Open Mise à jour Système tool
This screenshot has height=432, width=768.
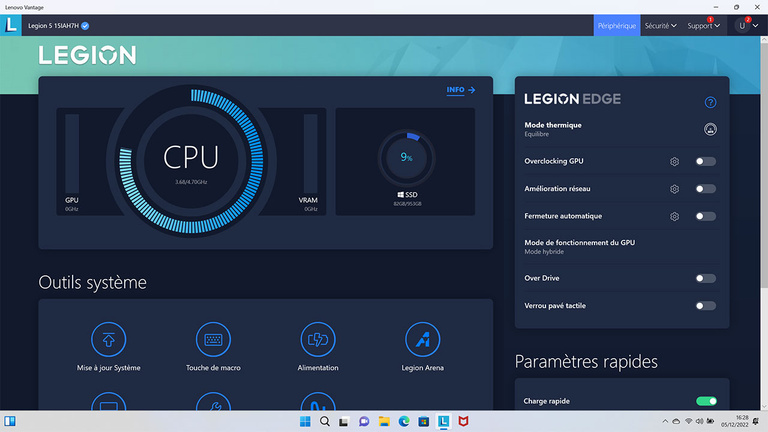click(109, 347)
